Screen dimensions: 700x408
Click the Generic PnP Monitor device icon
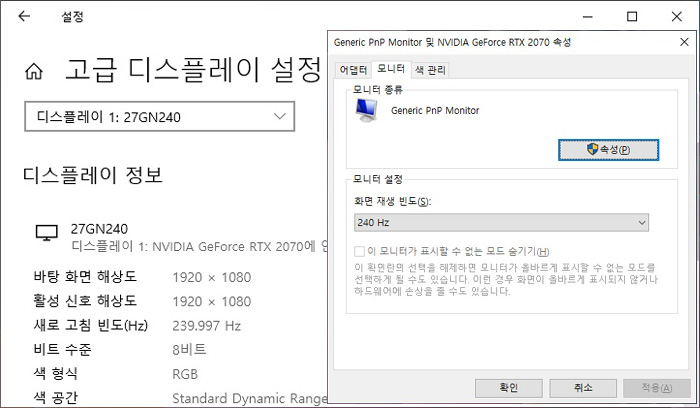[x=366, y=111]
